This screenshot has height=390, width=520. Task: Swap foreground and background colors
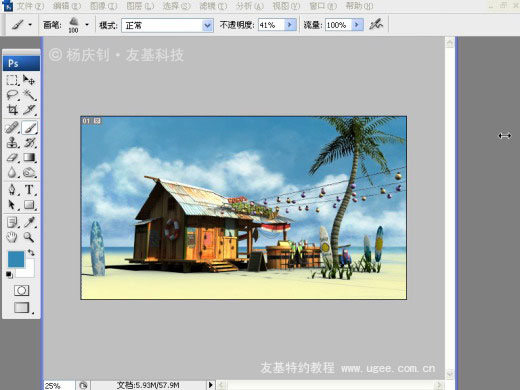(31, 252)
